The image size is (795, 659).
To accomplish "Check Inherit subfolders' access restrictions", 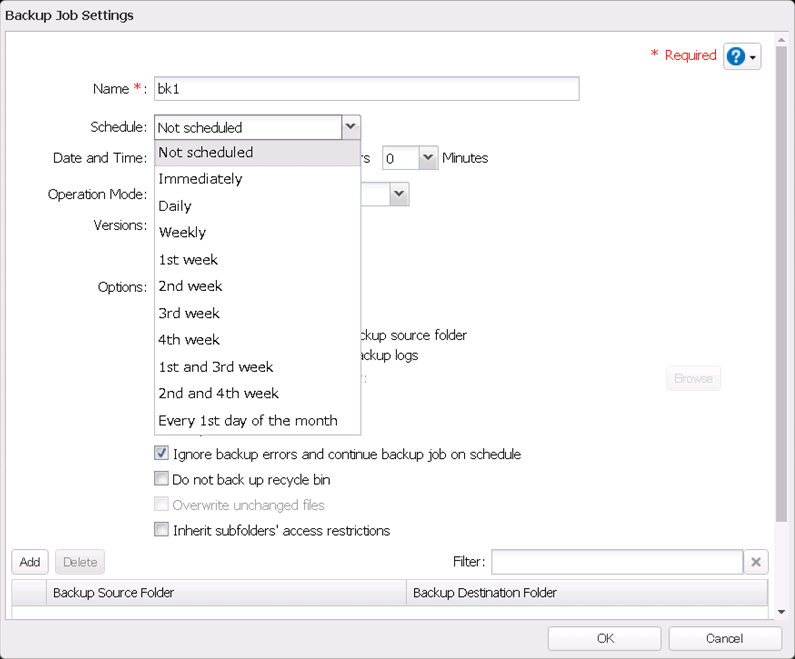I will point(161,530).
